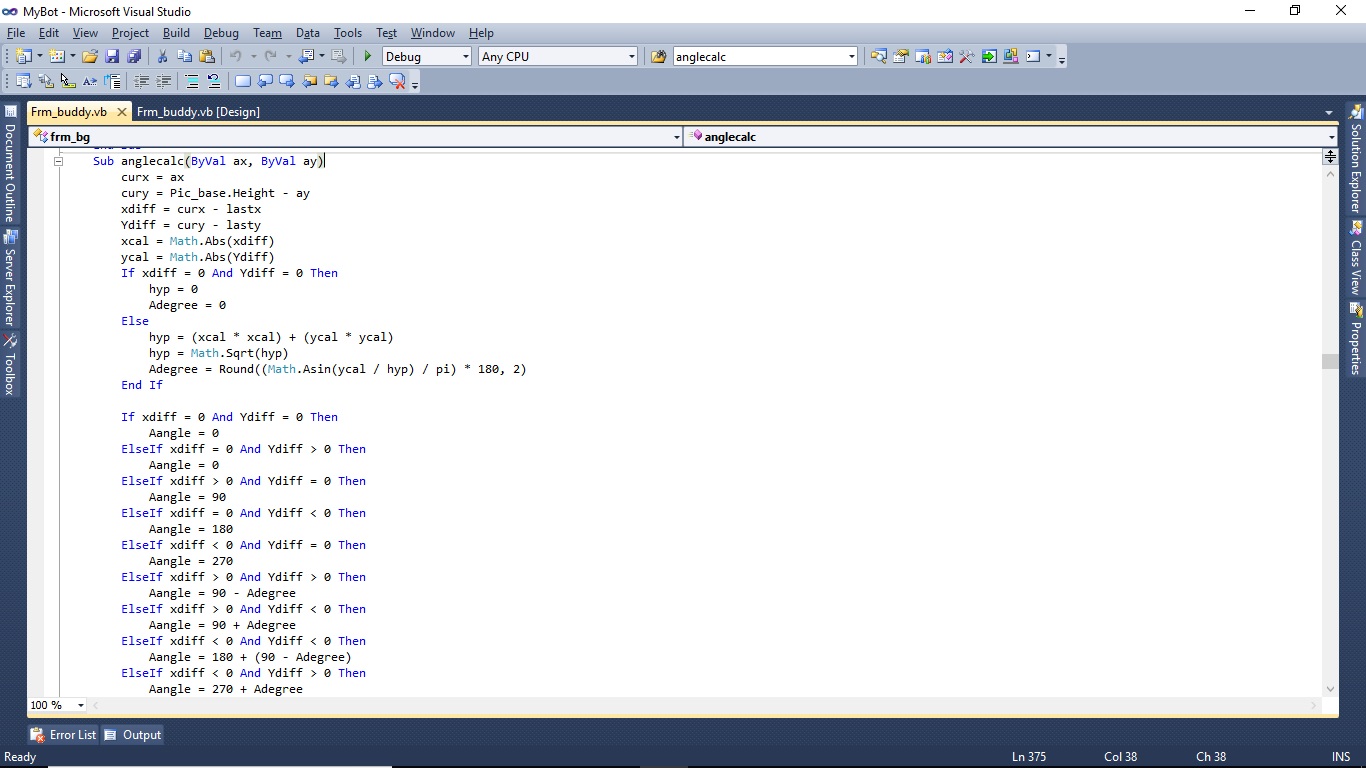Go to previous bookmark icon
Screen dimensions: 1366x768
pyautogui.click(x=265, y=81)
